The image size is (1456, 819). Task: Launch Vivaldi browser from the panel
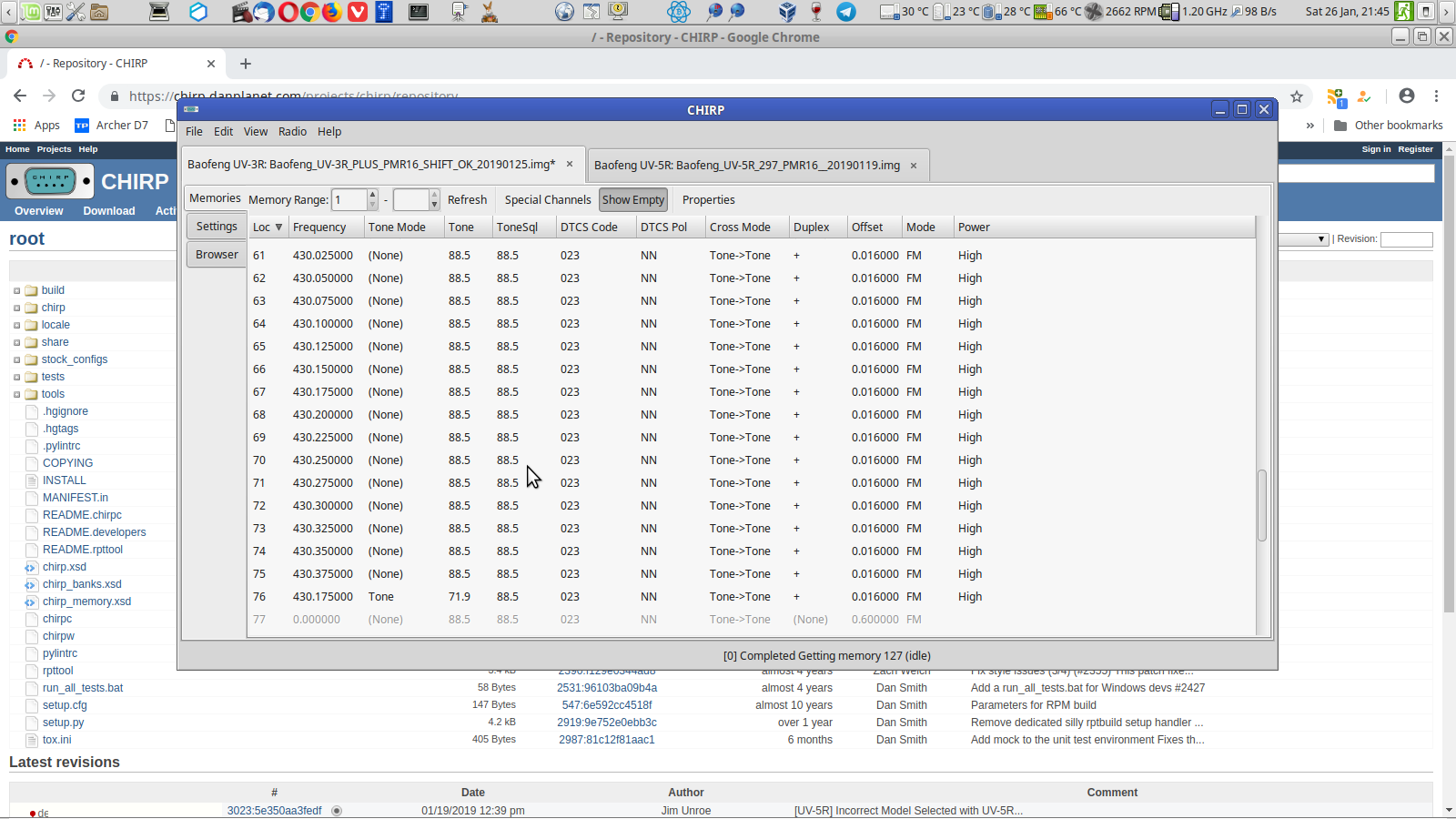(x=358, y=12)
